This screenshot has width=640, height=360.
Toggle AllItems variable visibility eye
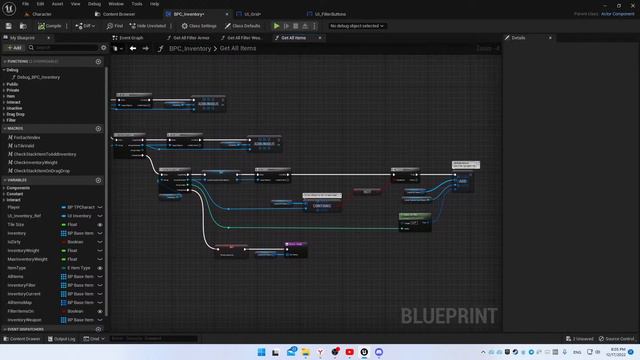tap(100, 277)
